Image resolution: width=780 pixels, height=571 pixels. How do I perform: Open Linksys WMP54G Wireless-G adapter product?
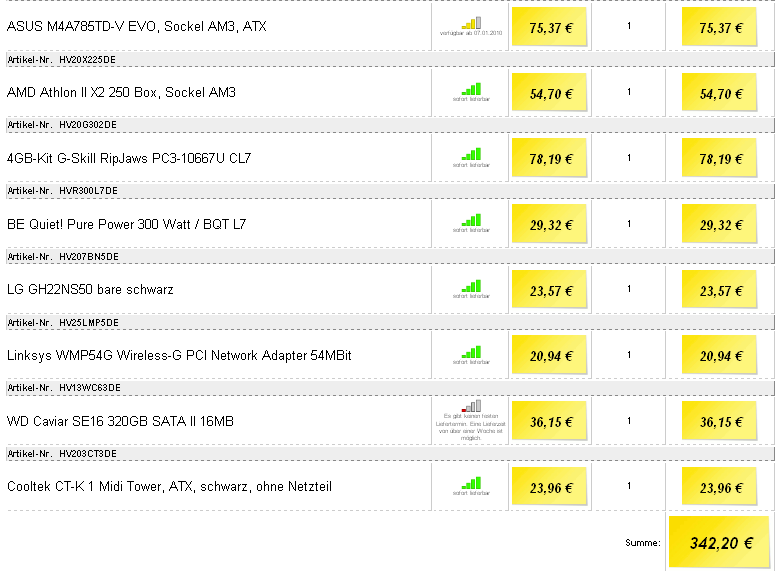[x=179, y=356]
